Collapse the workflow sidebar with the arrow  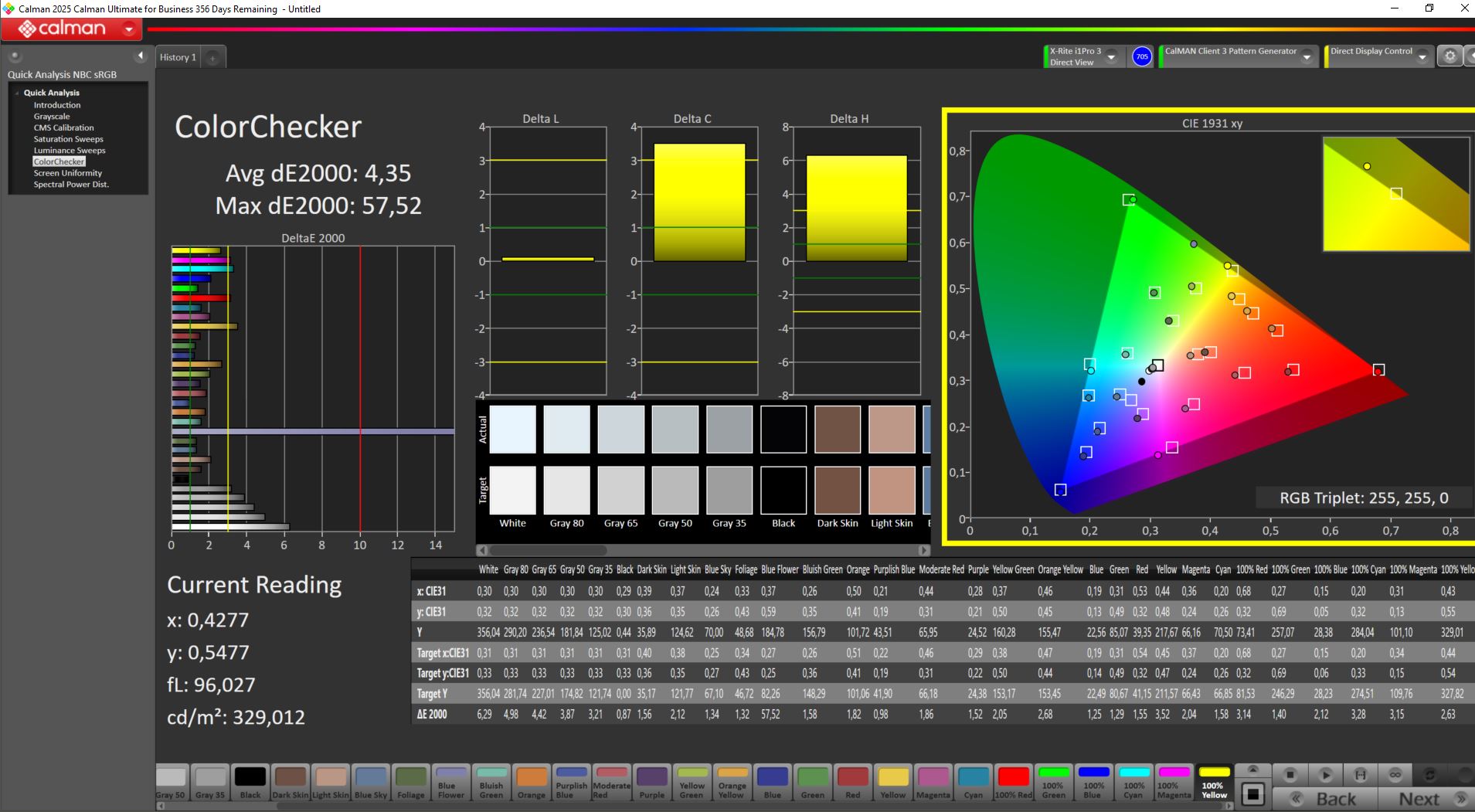coord(140,56)
